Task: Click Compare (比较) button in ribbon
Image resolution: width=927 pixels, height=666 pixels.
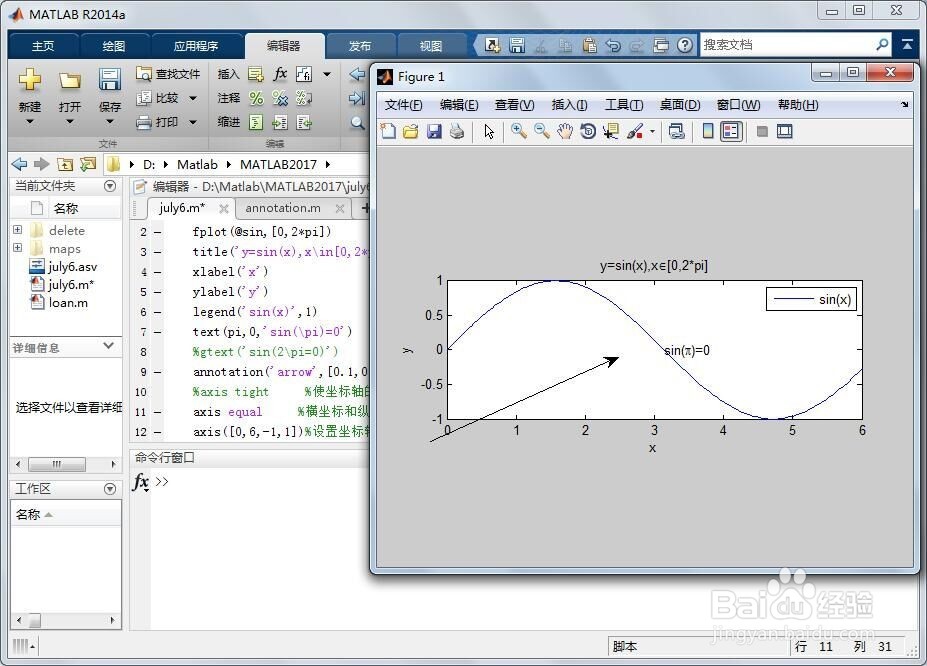Action: (x=157, y=98)
